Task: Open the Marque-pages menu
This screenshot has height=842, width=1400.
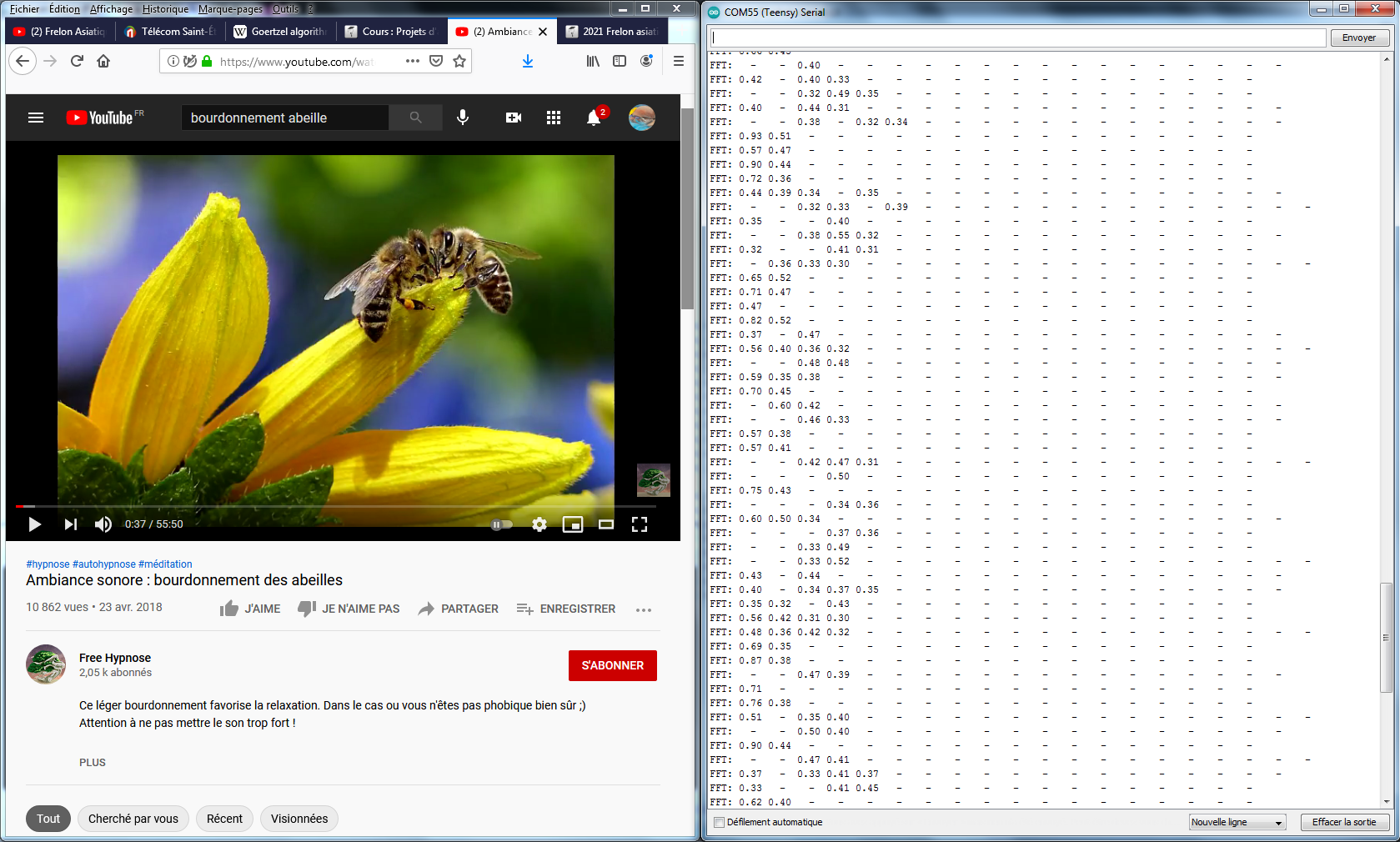Action: coord(230,9)
